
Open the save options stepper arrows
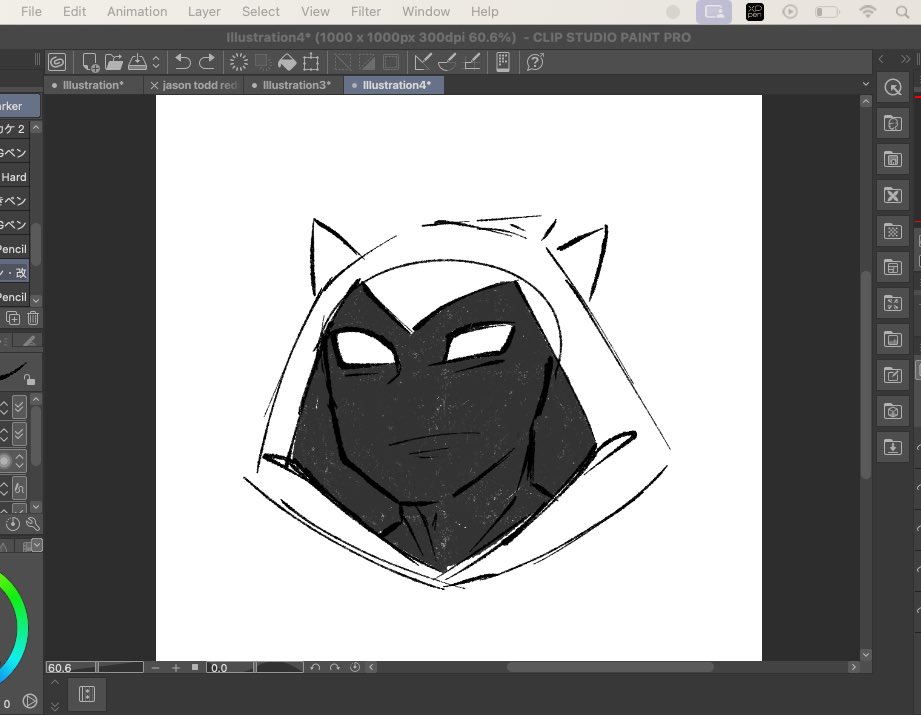[x=156, y=62]
